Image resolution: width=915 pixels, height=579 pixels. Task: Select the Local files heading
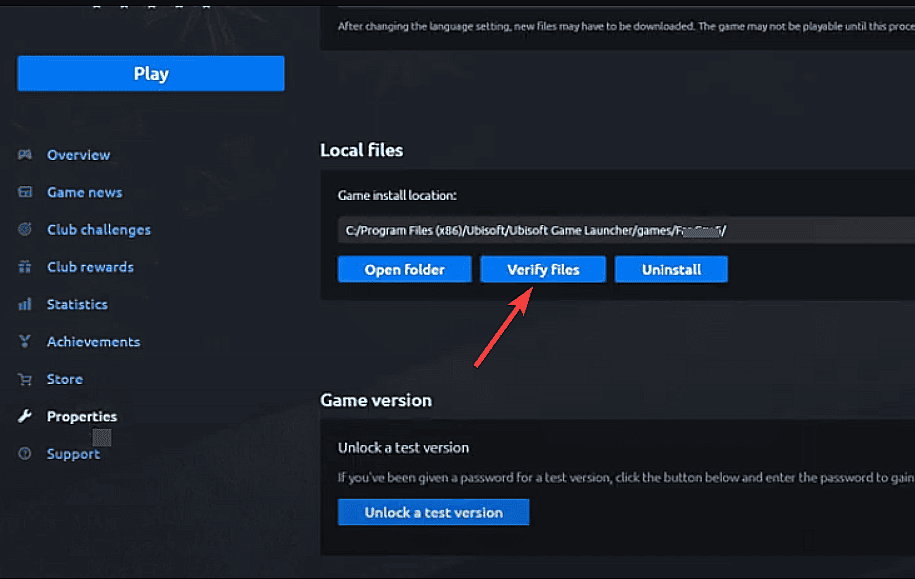click(x=361, y=150)
